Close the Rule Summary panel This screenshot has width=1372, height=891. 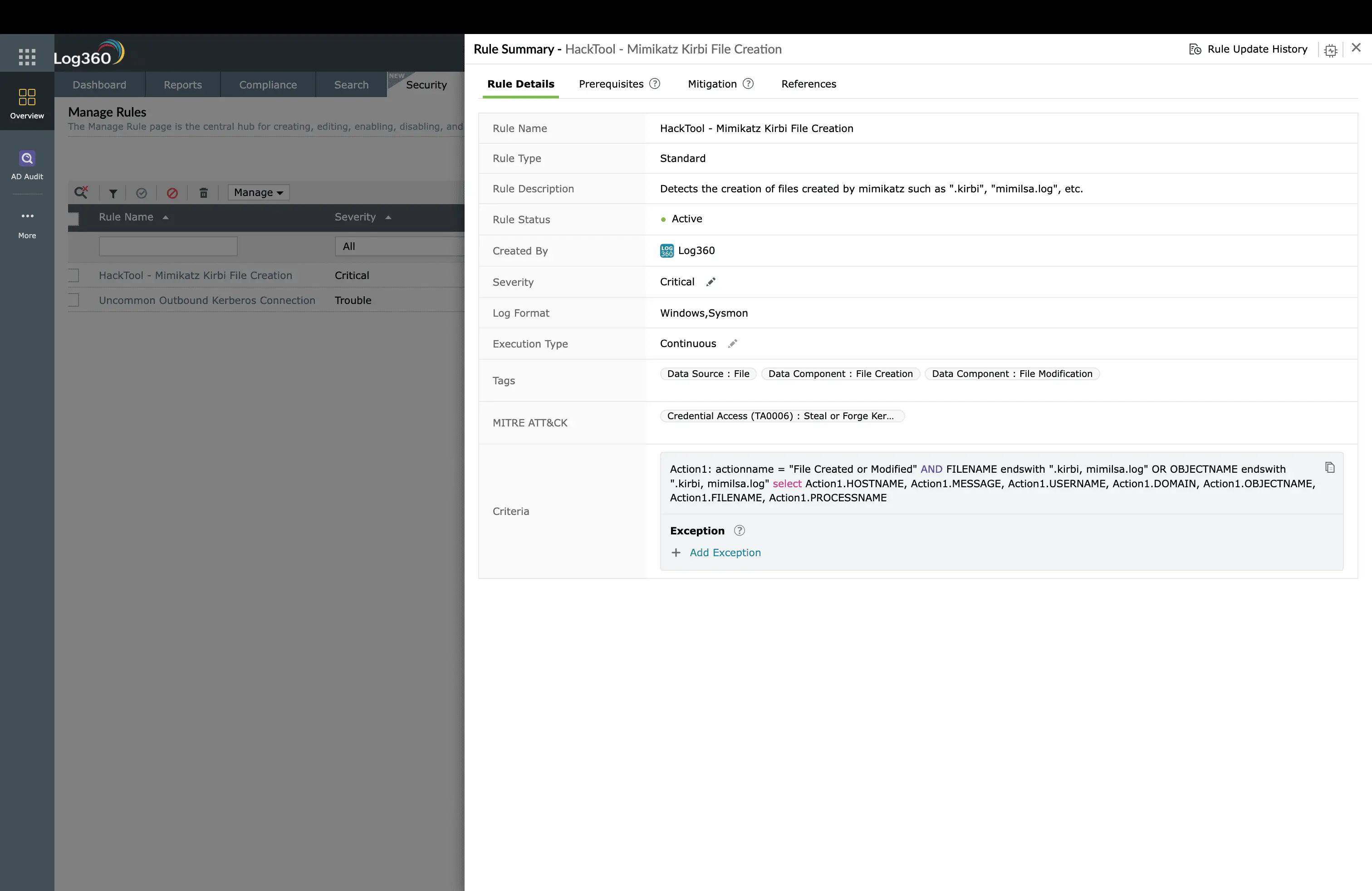[1357, 47]
